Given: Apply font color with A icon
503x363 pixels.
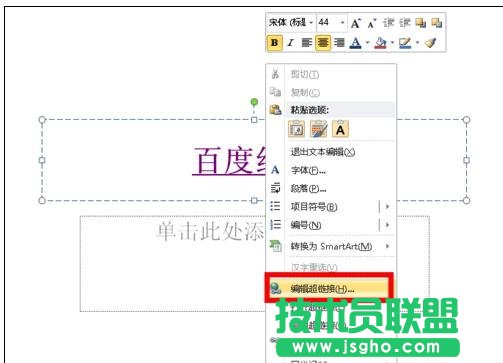Looking at the screenshot, I should [356, 43].
